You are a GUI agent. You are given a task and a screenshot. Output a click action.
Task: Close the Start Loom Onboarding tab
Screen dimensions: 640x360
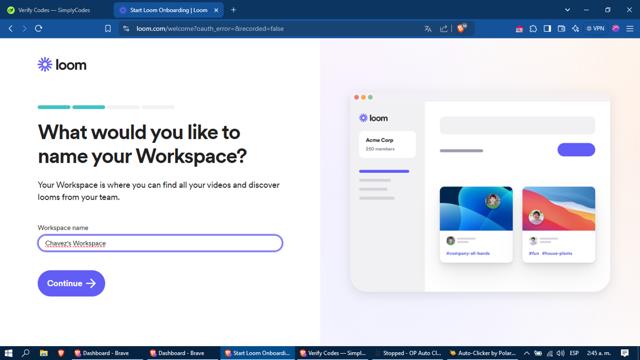click(x=216, y=10)
